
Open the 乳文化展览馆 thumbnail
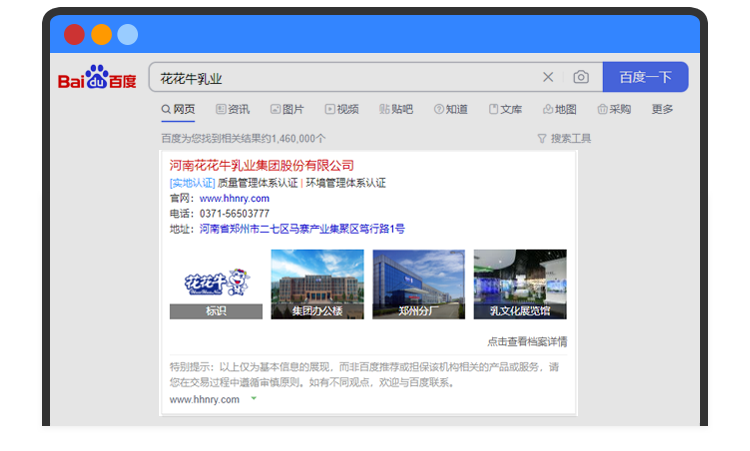520,284
